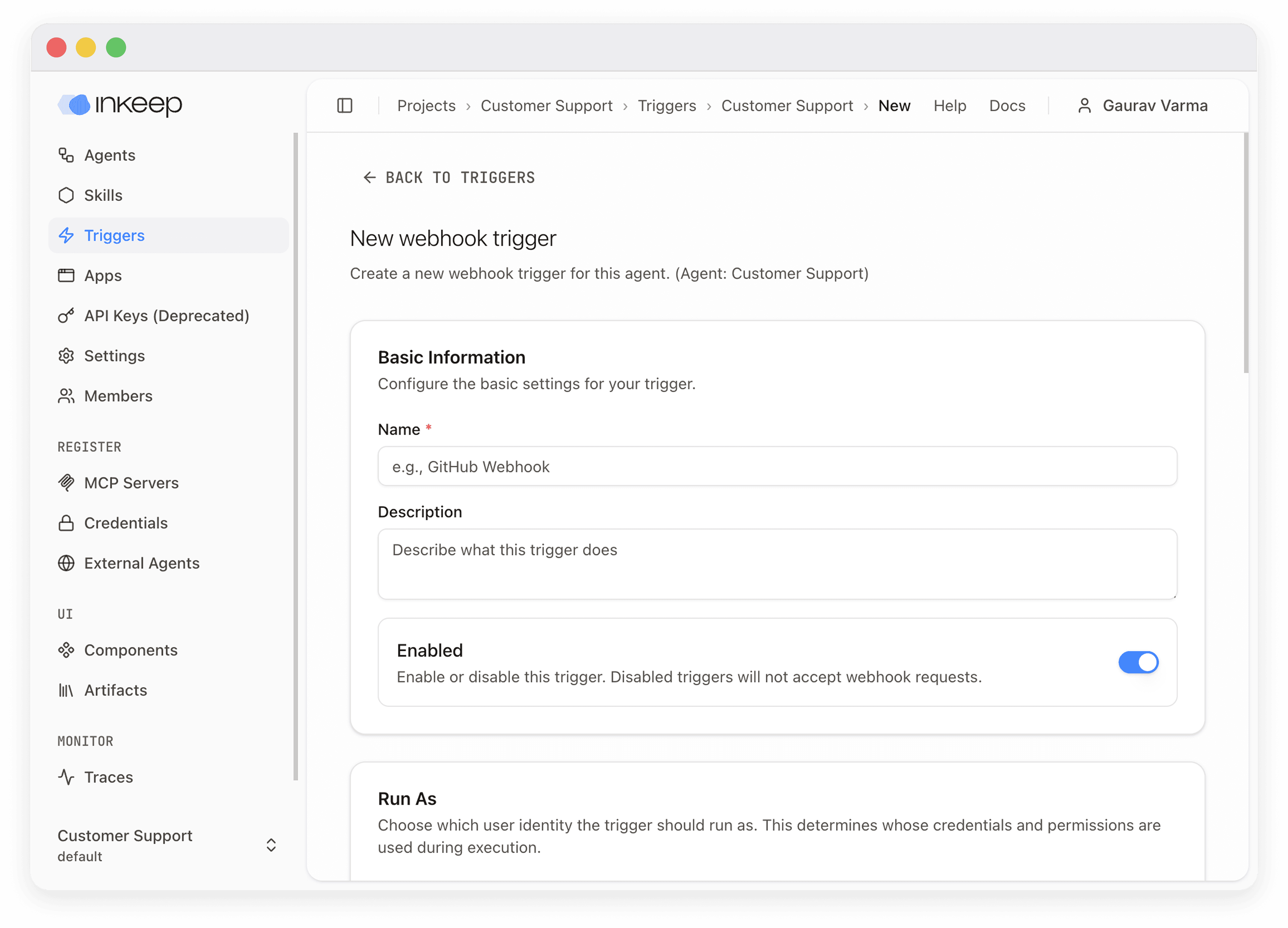Viewport: 1288px width, 928px height.
Task: Select the Agents sidebar icon
Action: tap(66, 154)
